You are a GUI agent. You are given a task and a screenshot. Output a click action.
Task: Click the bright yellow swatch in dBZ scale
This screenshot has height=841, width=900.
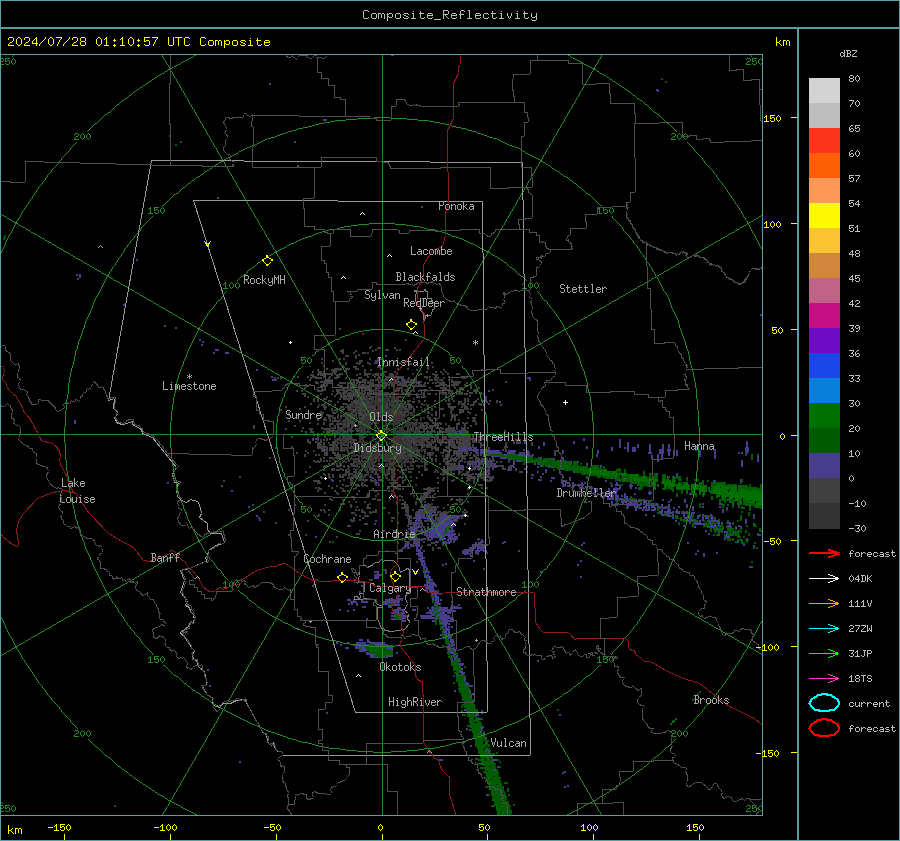[824, 216]
